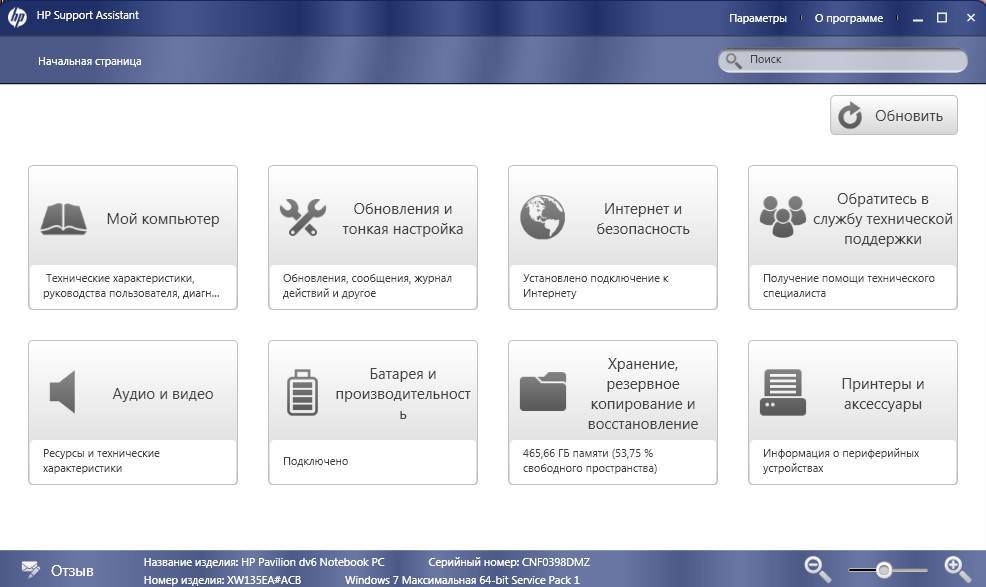986x587 pixels.
Task: Click the open book My Computer icon
Action: click(x=63, y=219)
